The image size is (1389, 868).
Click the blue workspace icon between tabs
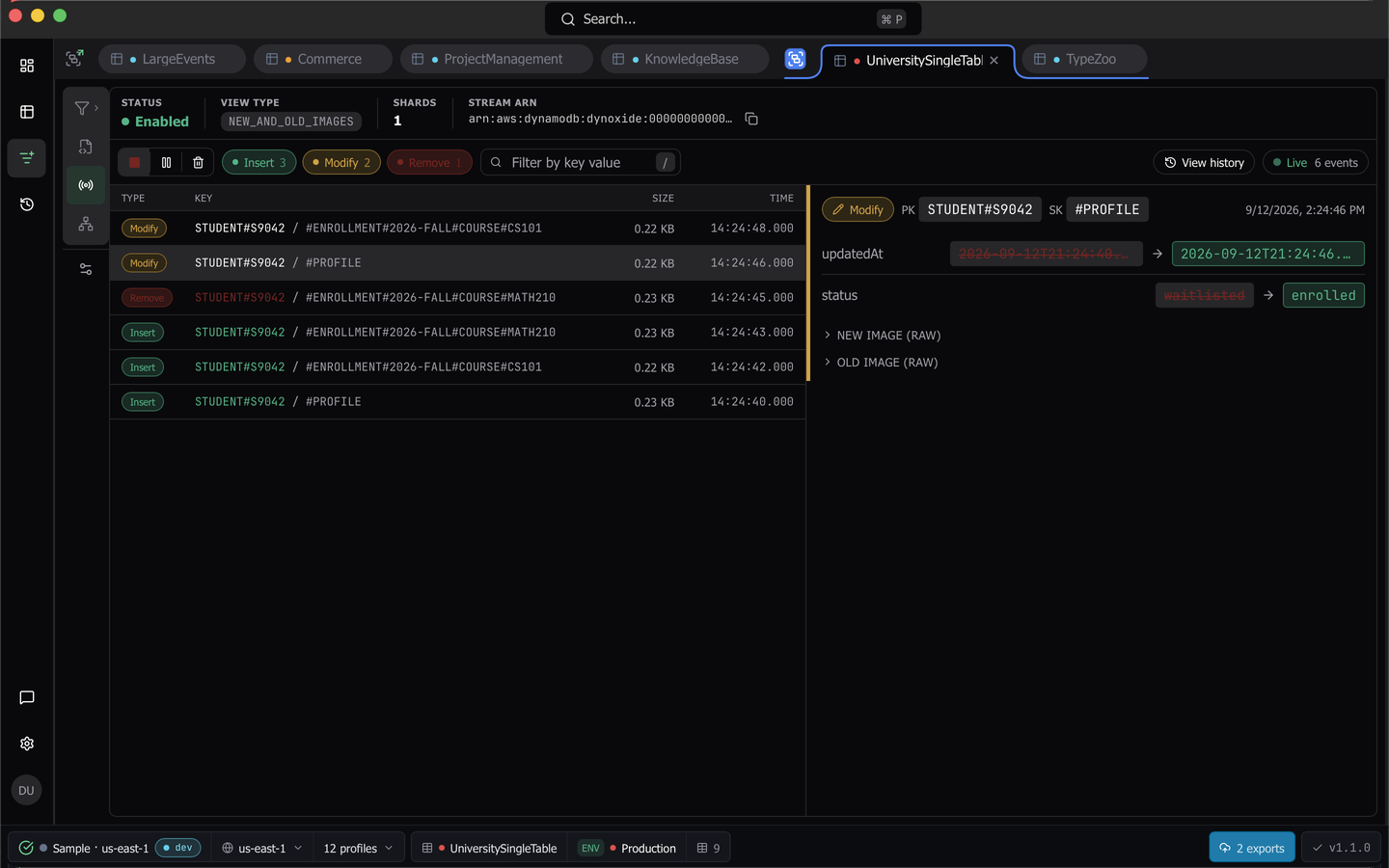pyautogui.click(x=795, y=59)
